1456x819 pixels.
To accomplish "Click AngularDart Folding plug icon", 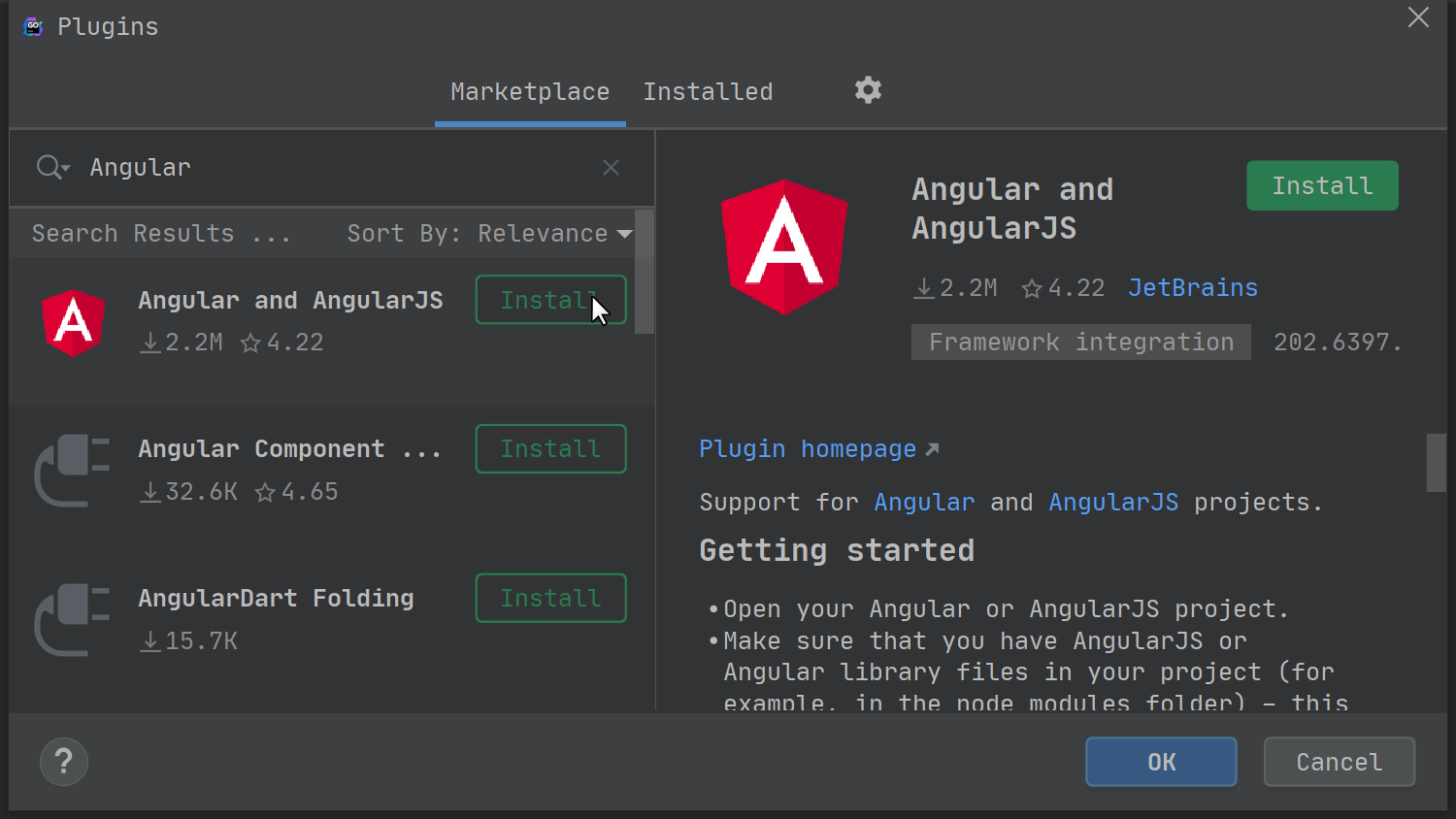I will (73, 620).
